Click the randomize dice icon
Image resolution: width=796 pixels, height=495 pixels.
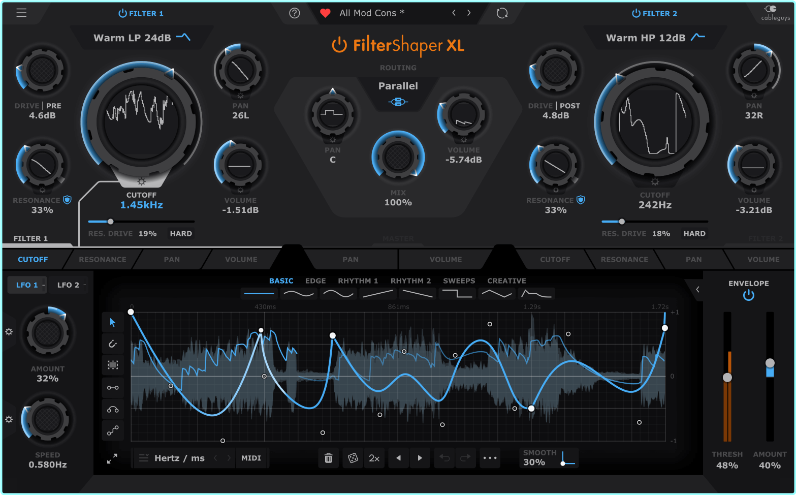(x=352, y=458)
